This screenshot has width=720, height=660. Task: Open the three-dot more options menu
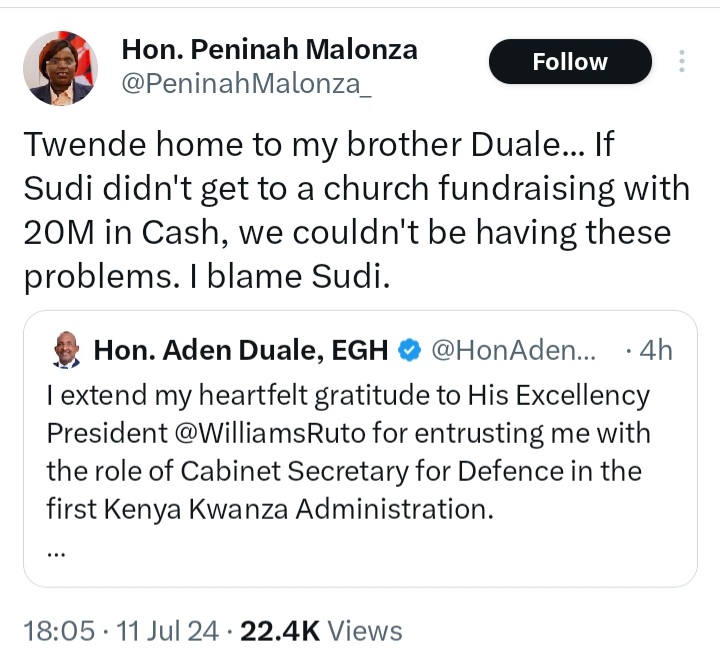[682, 61]
